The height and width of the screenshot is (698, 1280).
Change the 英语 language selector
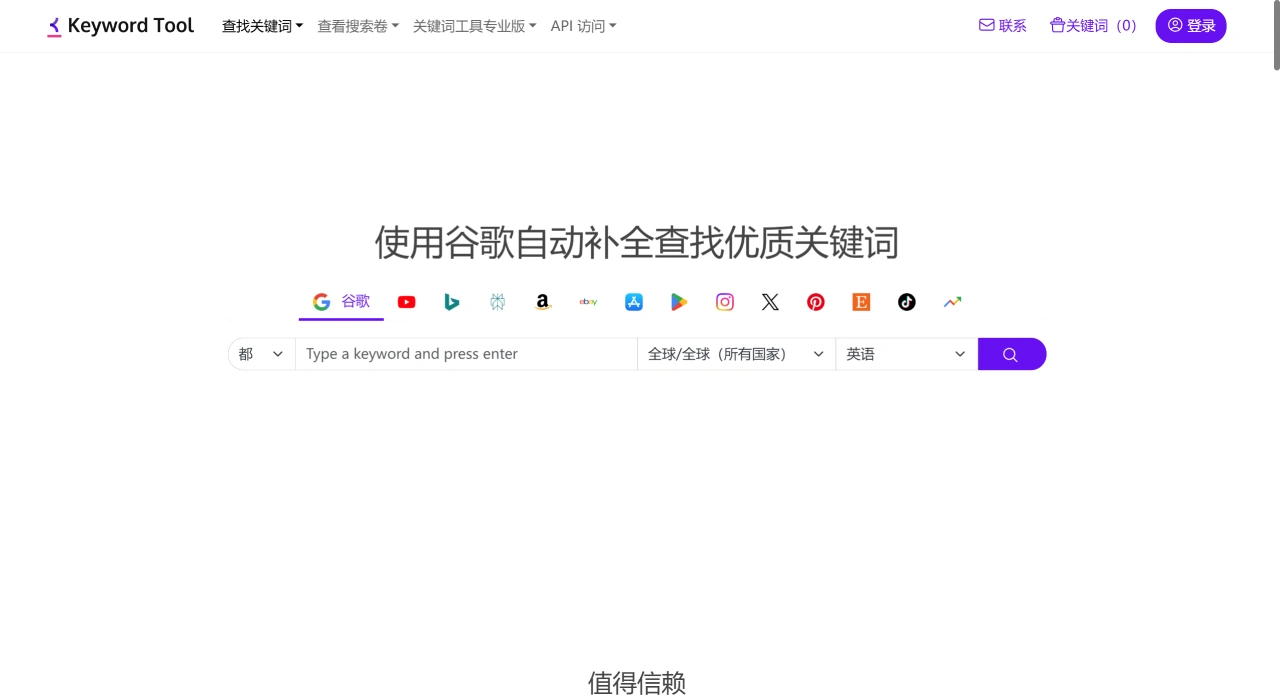(x=903, y=353)
